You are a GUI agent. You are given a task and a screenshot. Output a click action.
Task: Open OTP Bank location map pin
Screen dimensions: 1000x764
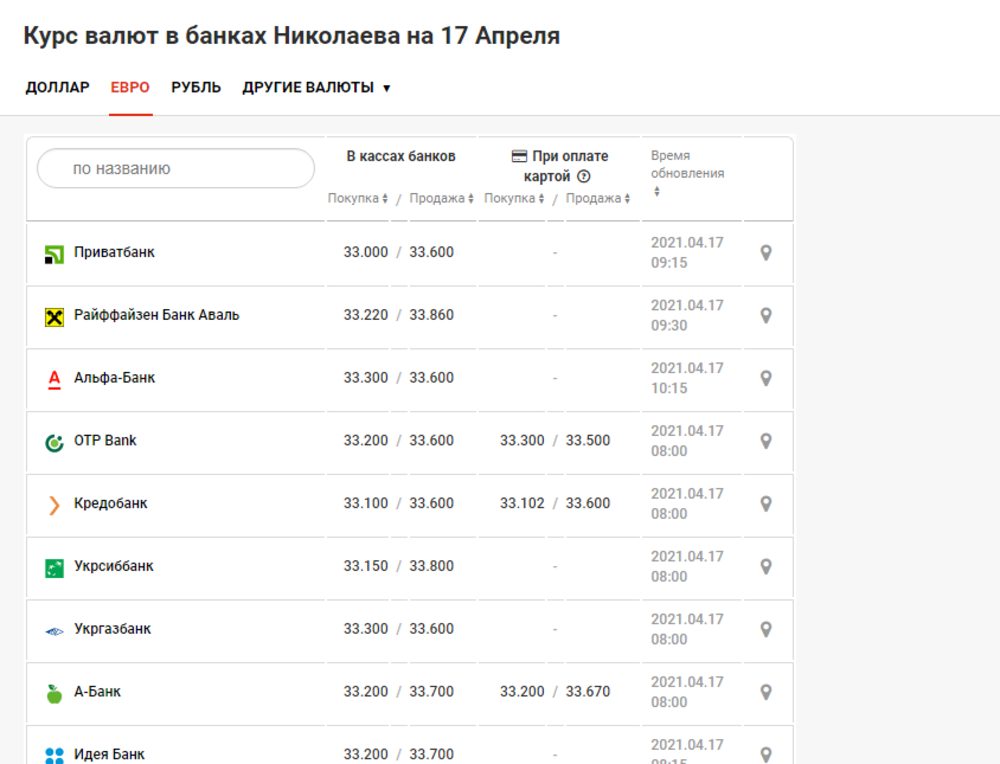pos(766,441)
